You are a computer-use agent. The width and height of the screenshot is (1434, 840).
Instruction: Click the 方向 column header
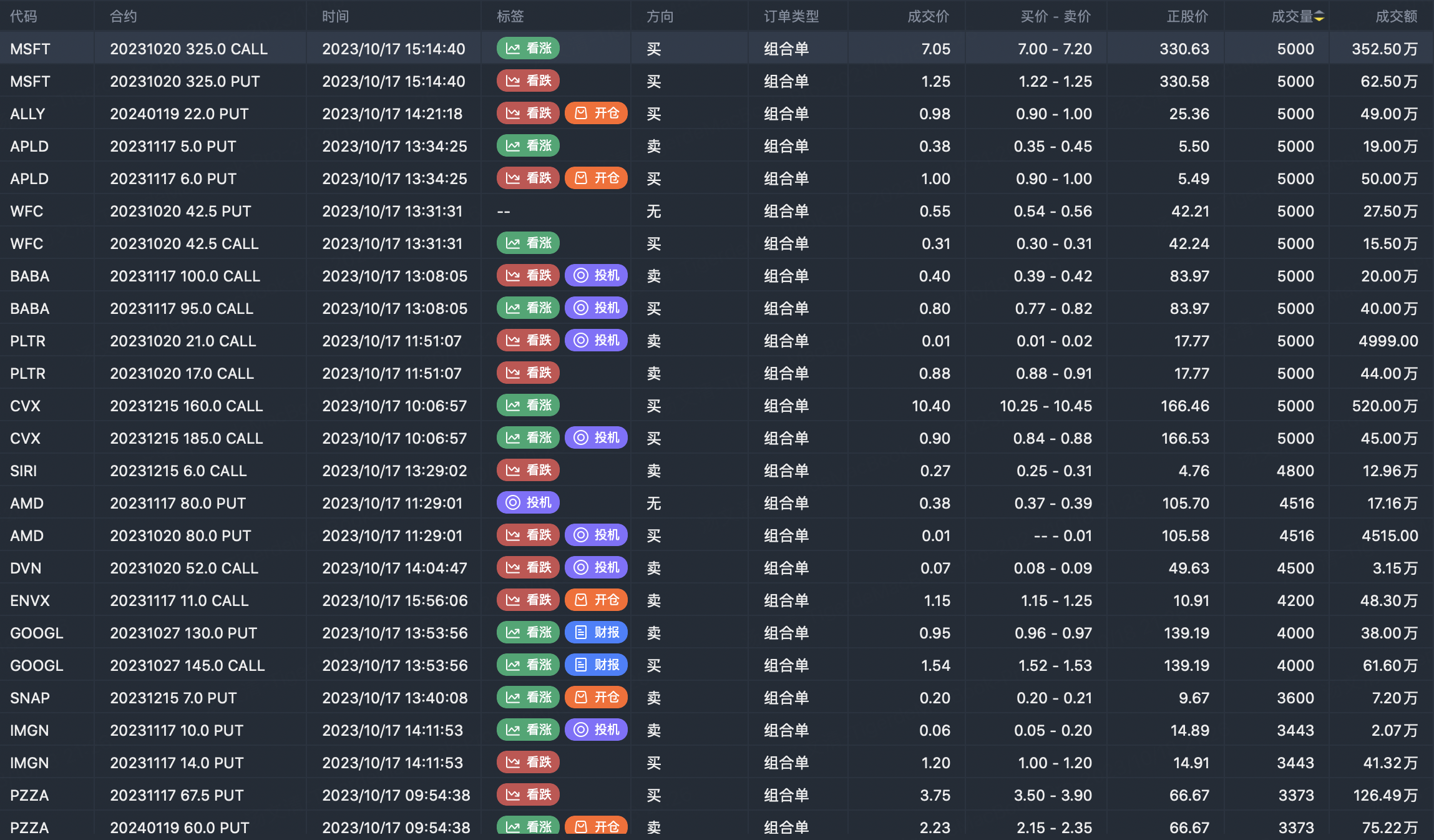click(660, 16)
